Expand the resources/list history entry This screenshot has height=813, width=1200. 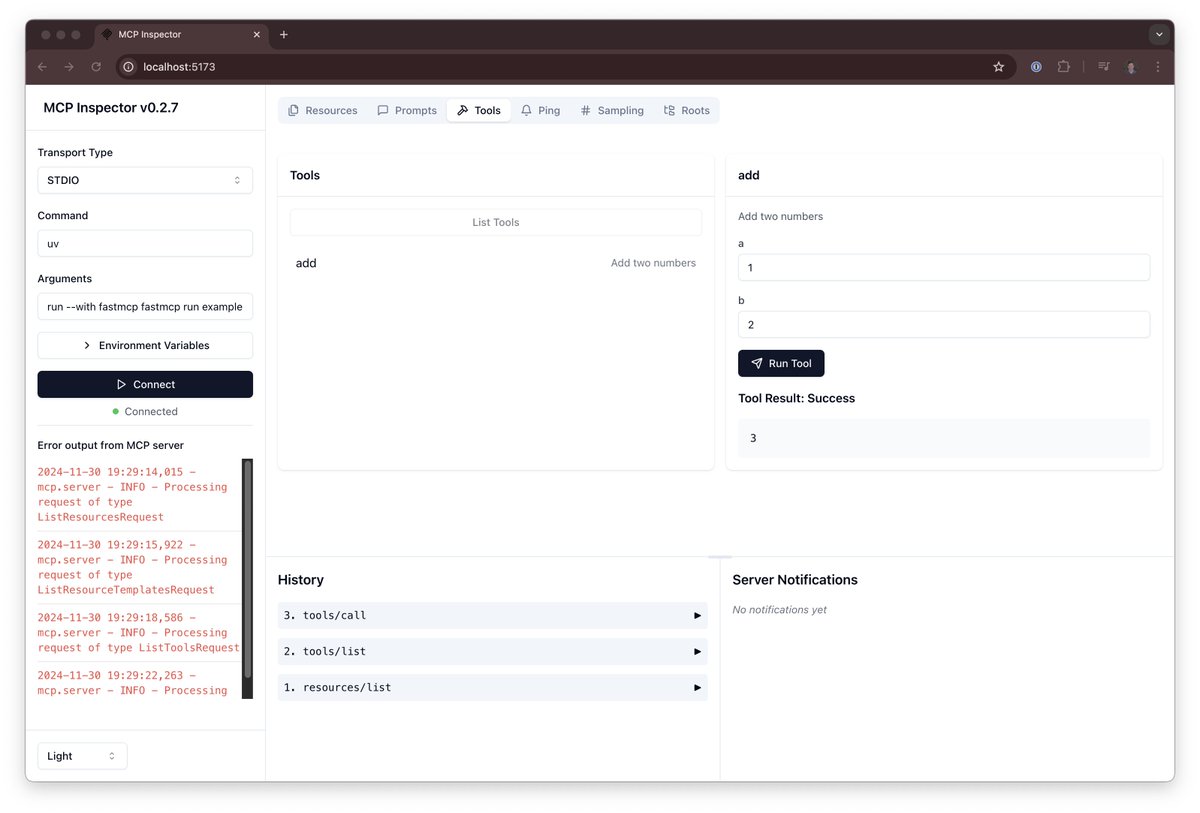(492, 687)
